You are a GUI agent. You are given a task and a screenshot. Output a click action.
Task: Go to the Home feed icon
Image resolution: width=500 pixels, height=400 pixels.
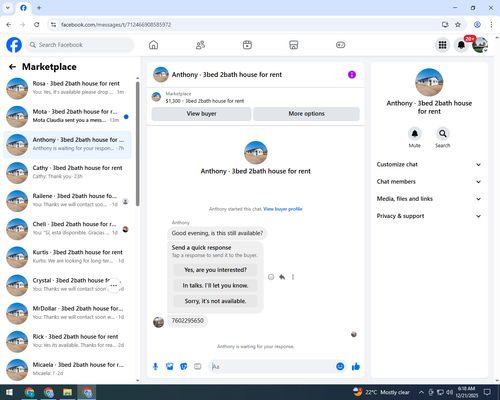(153, 45)
